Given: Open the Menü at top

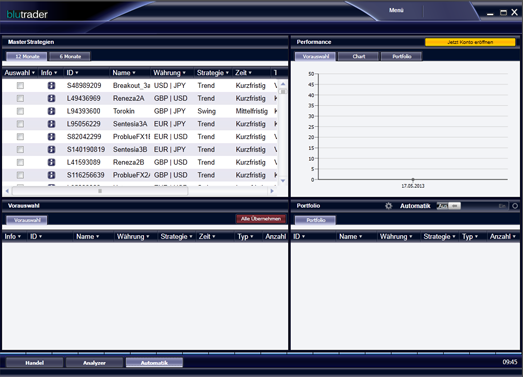Looking at the screenshot, I should click(x=396, y=10).
